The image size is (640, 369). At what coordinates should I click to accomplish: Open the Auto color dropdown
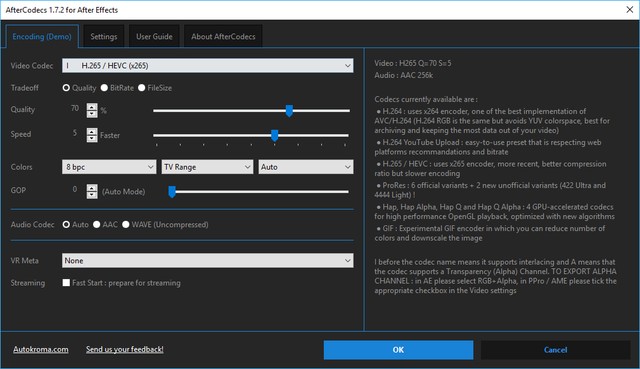306,167
